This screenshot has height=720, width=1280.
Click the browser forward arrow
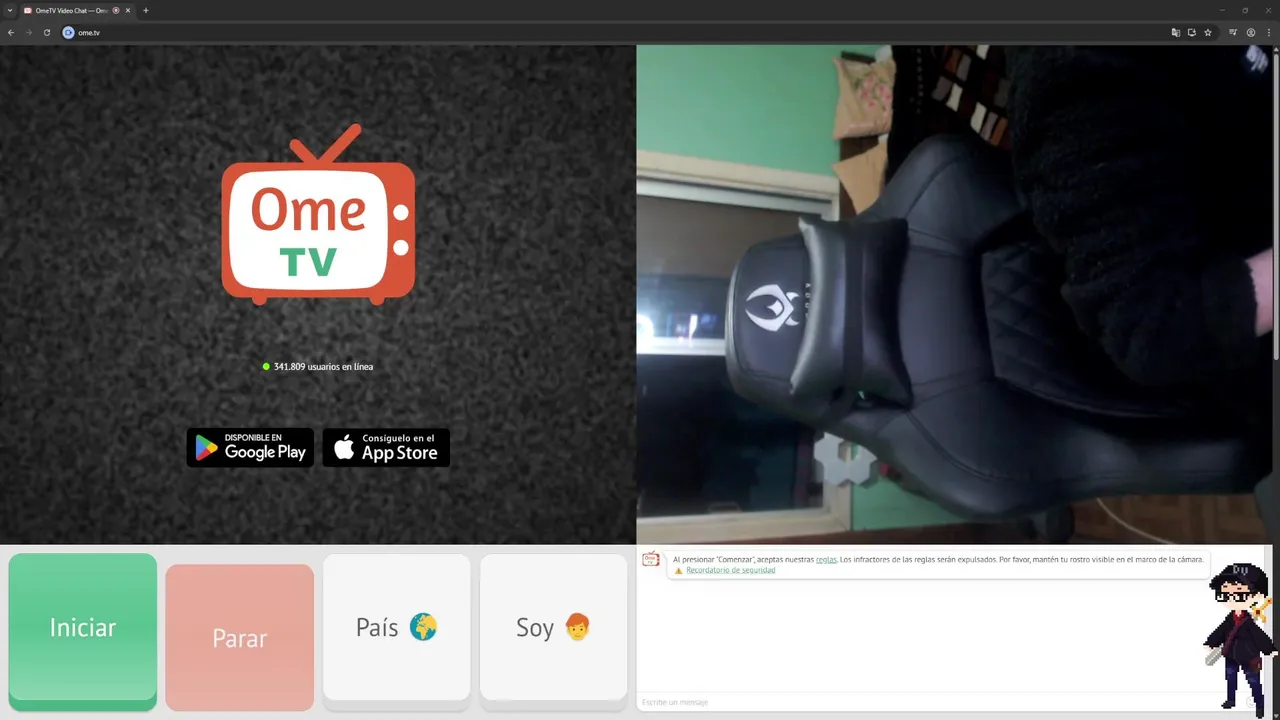[x=29, y=32]
